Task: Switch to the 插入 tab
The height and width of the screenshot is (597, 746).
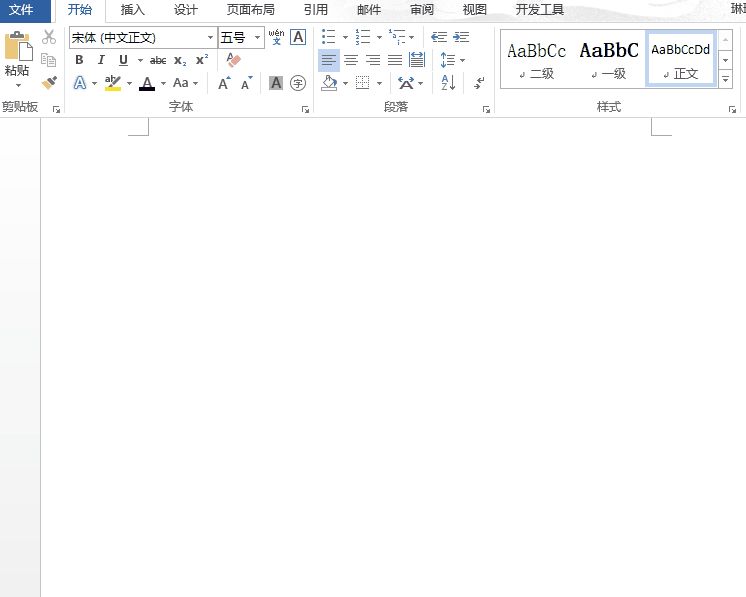Action: 132,10
